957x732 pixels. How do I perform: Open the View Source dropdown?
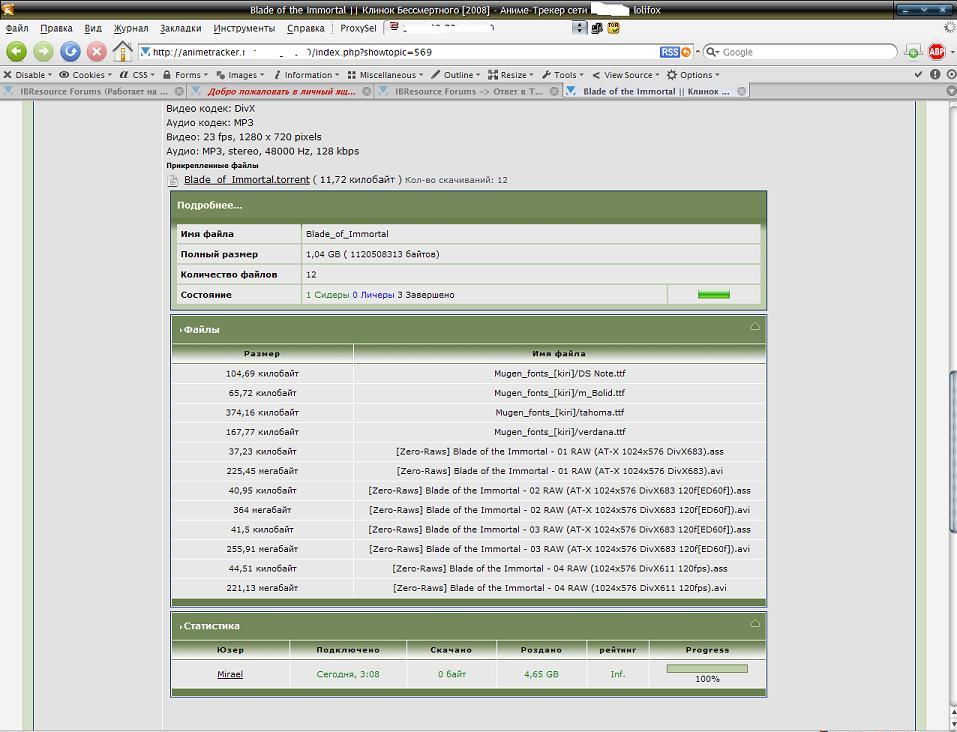tap(626, 75)
